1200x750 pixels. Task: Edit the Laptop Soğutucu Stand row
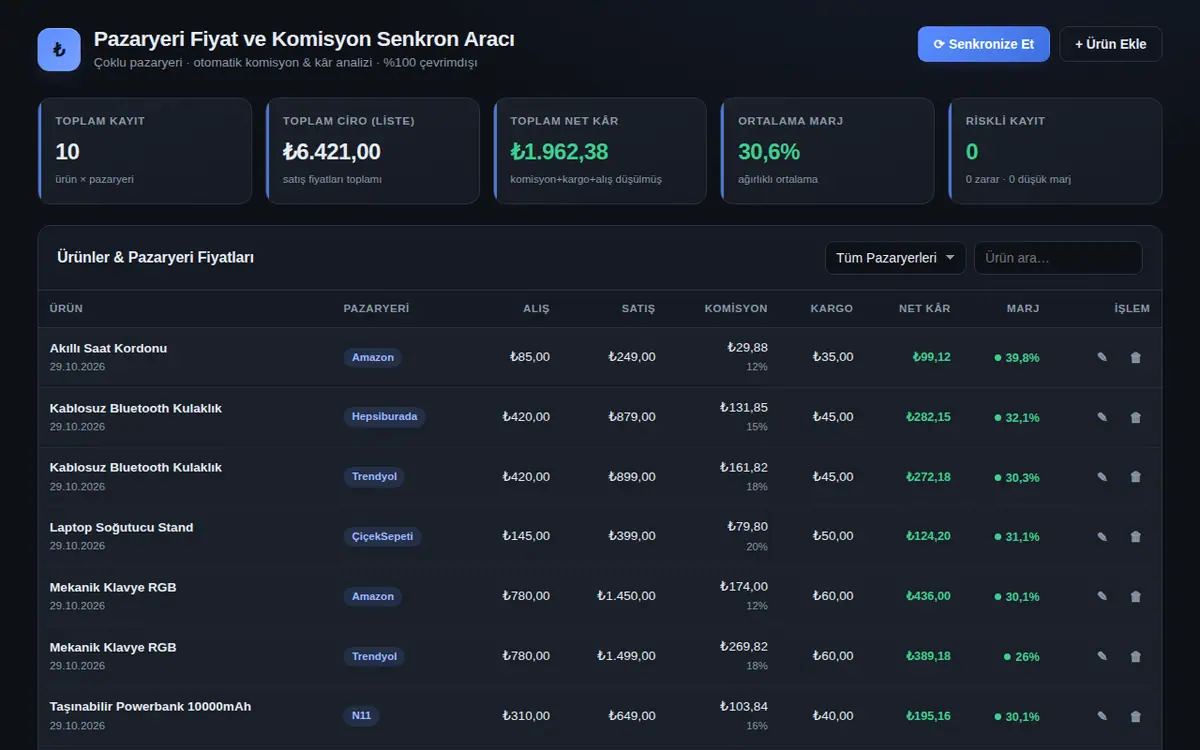pyautogui.click(x=1102, y=536)
